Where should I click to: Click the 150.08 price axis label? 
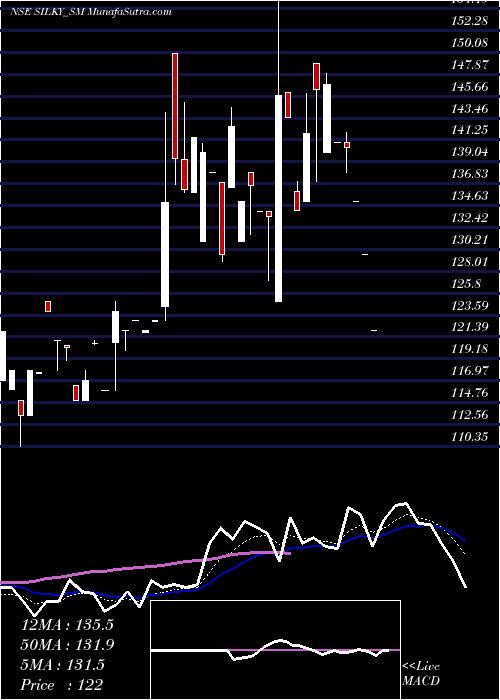[471, 43]
